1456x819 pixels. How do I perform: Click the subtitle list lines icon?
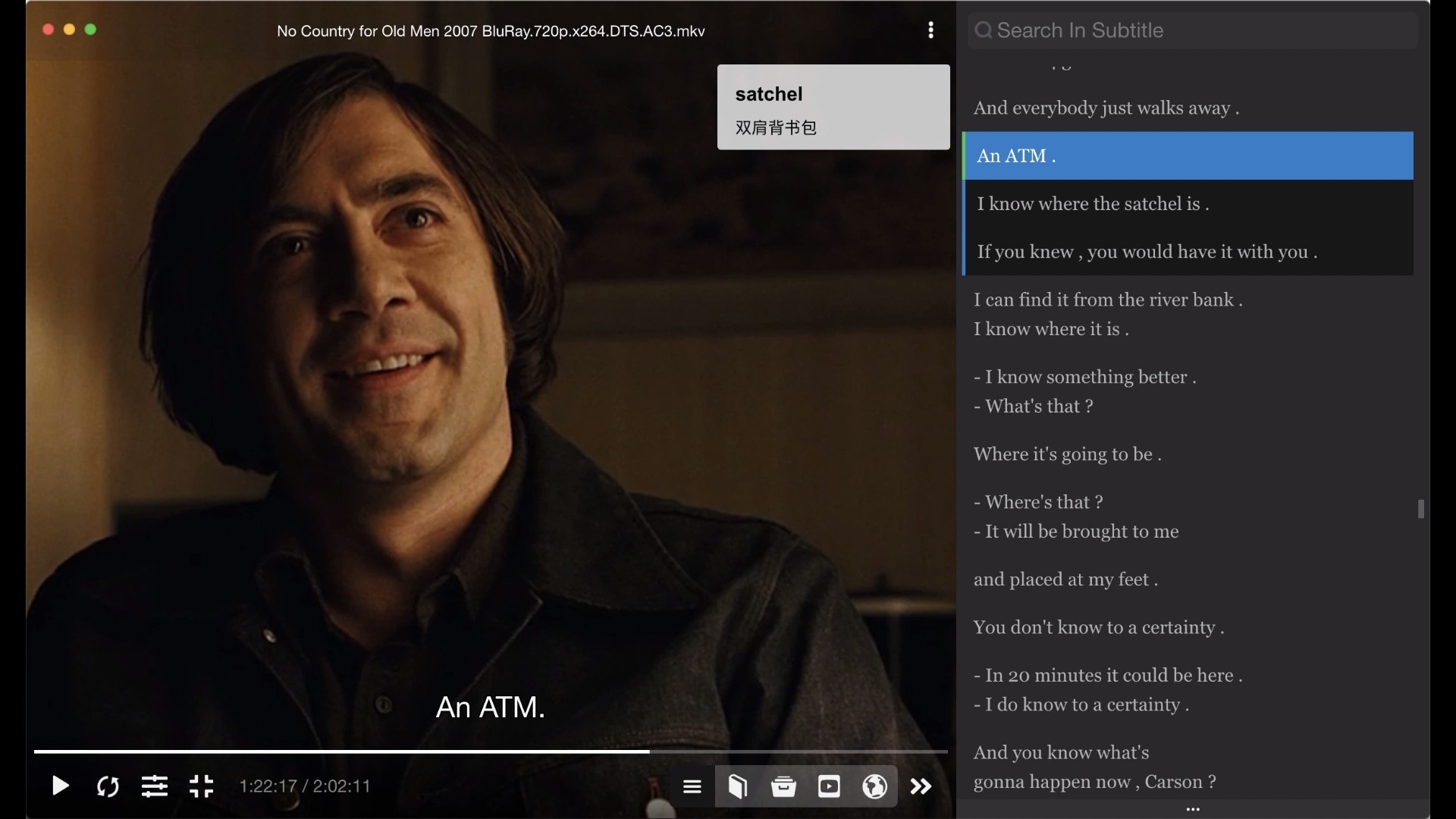click(x=692, y=787)
